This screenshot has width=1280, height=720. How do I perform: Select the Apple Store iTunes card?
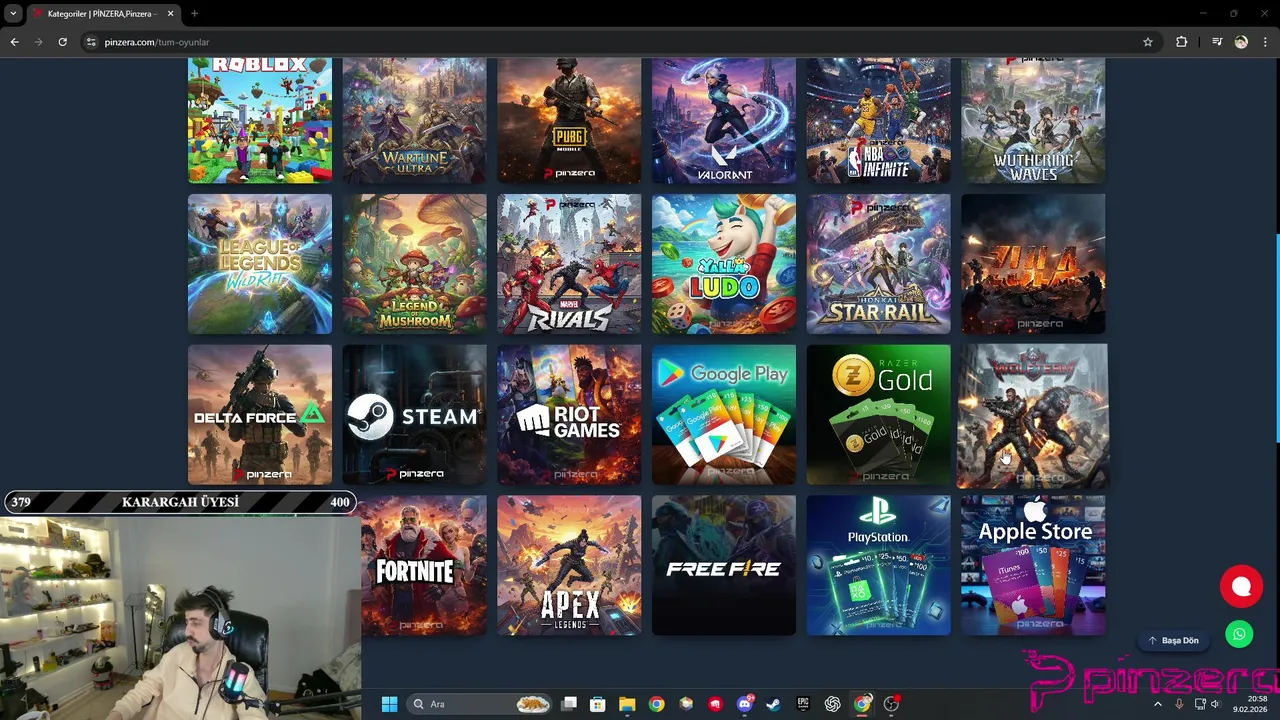click(x=1033, y=565)
